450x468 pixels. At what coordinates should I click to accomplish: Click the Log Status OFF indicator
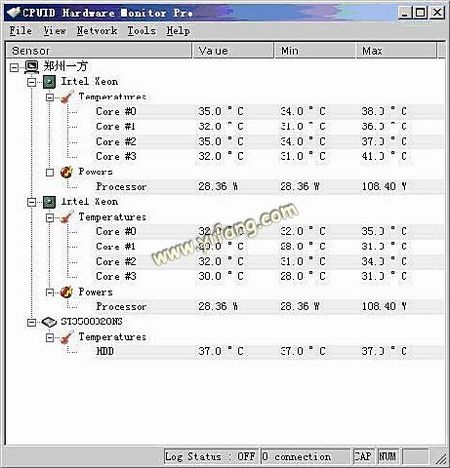pyautogui.click(x=211, y=456)
